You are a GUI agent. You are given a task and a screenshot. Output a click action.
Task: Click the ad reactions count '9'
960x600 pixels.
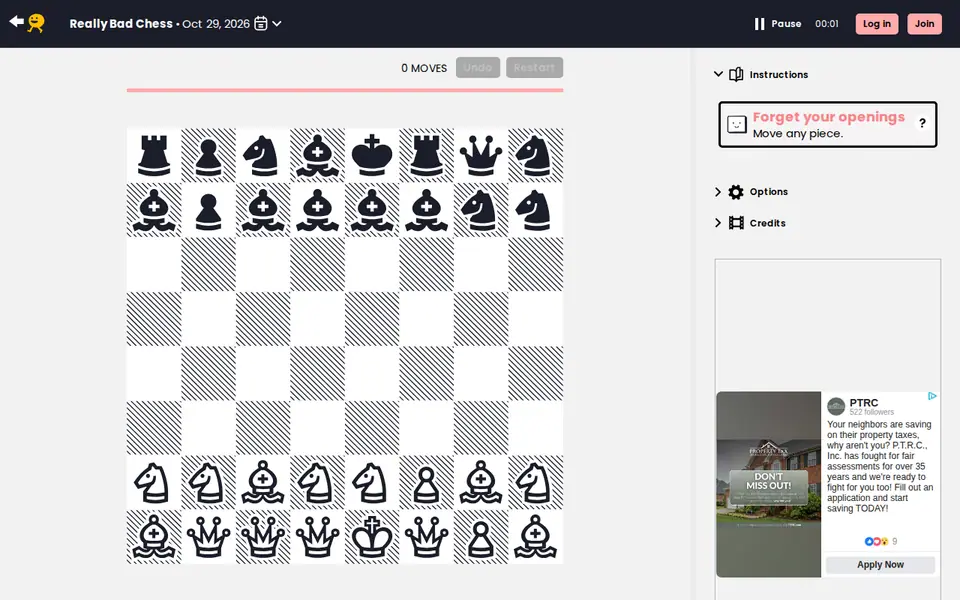(894, 541)
